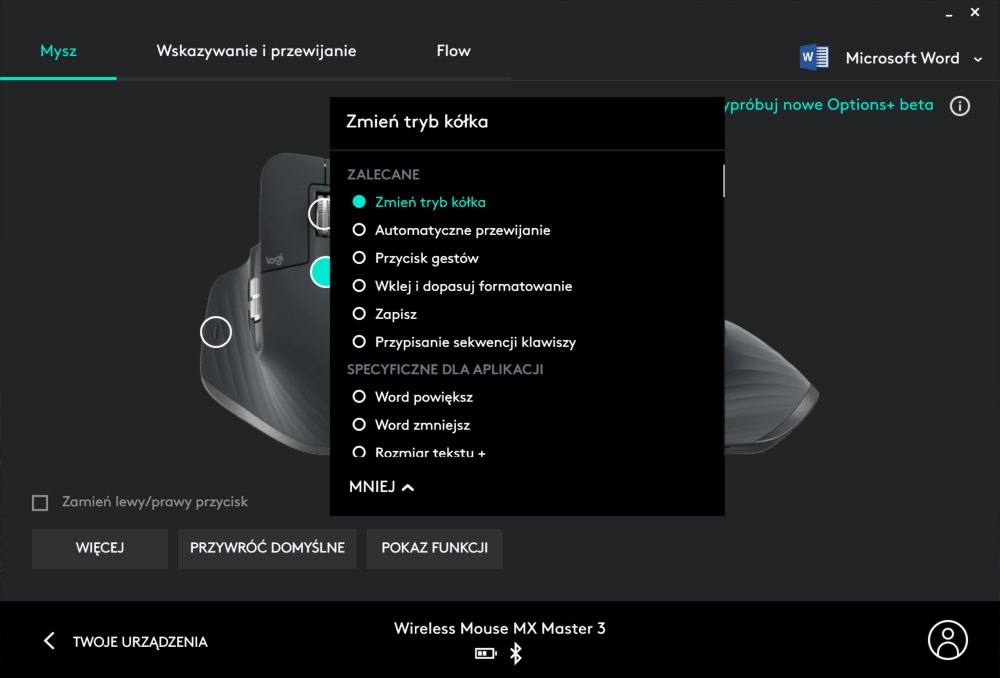1000x678 pixels.
Task: Select the Automatyczne przewijanie radio option
Action: coord(359,230)
